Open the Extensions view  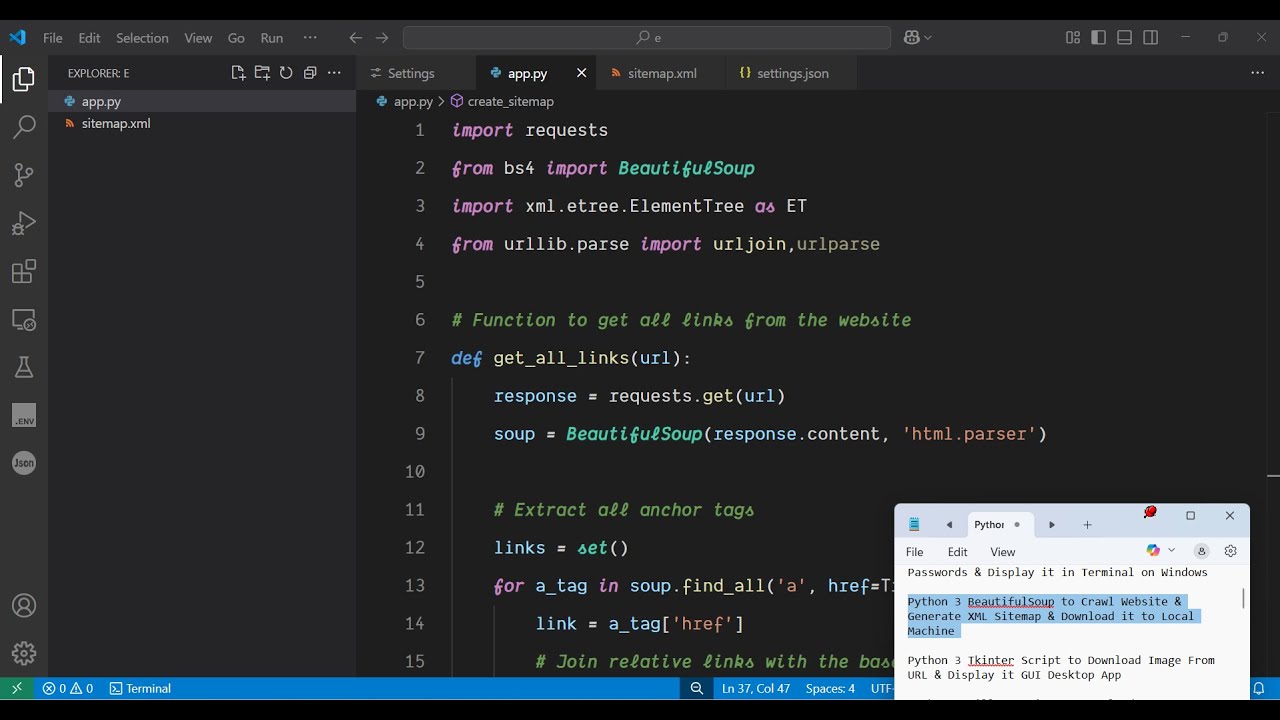tap(24, 271)
